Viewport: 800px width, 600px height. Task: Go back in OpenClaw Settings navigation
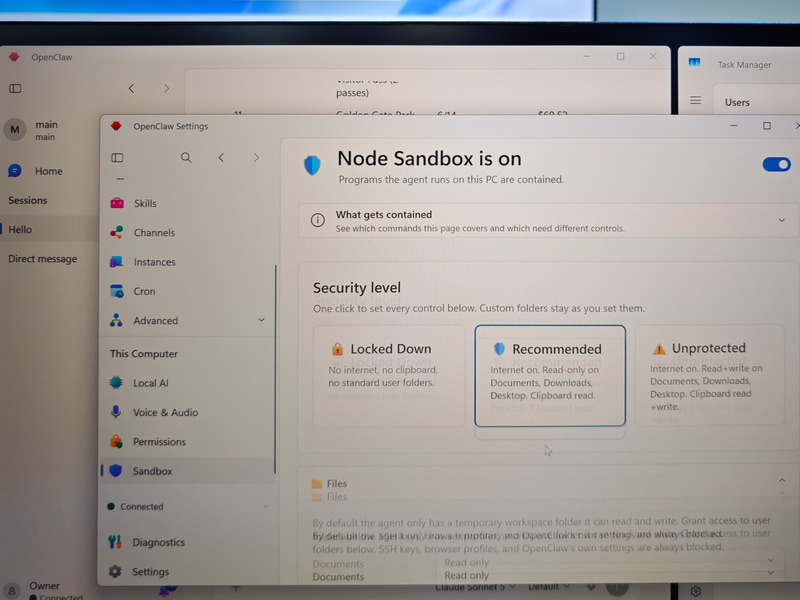[221, 158]
